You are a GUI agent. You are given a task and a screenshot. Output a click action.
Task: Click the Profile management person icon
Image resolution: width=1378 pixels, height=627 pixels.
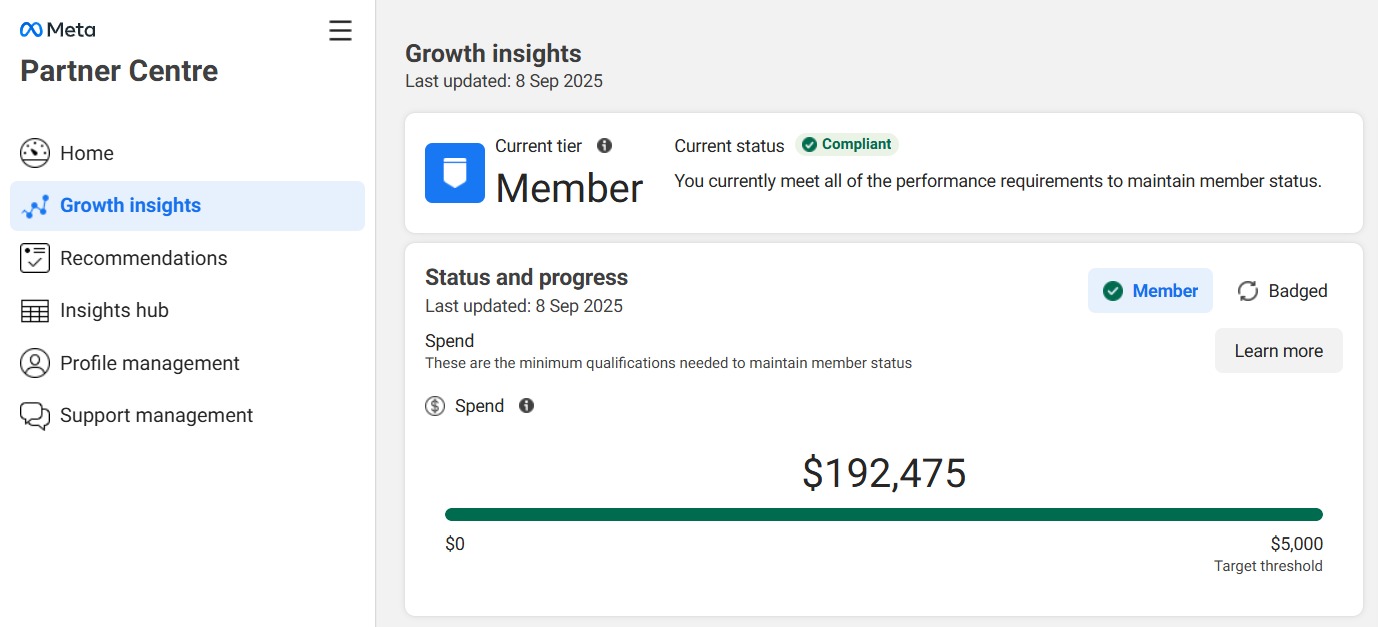35,363
